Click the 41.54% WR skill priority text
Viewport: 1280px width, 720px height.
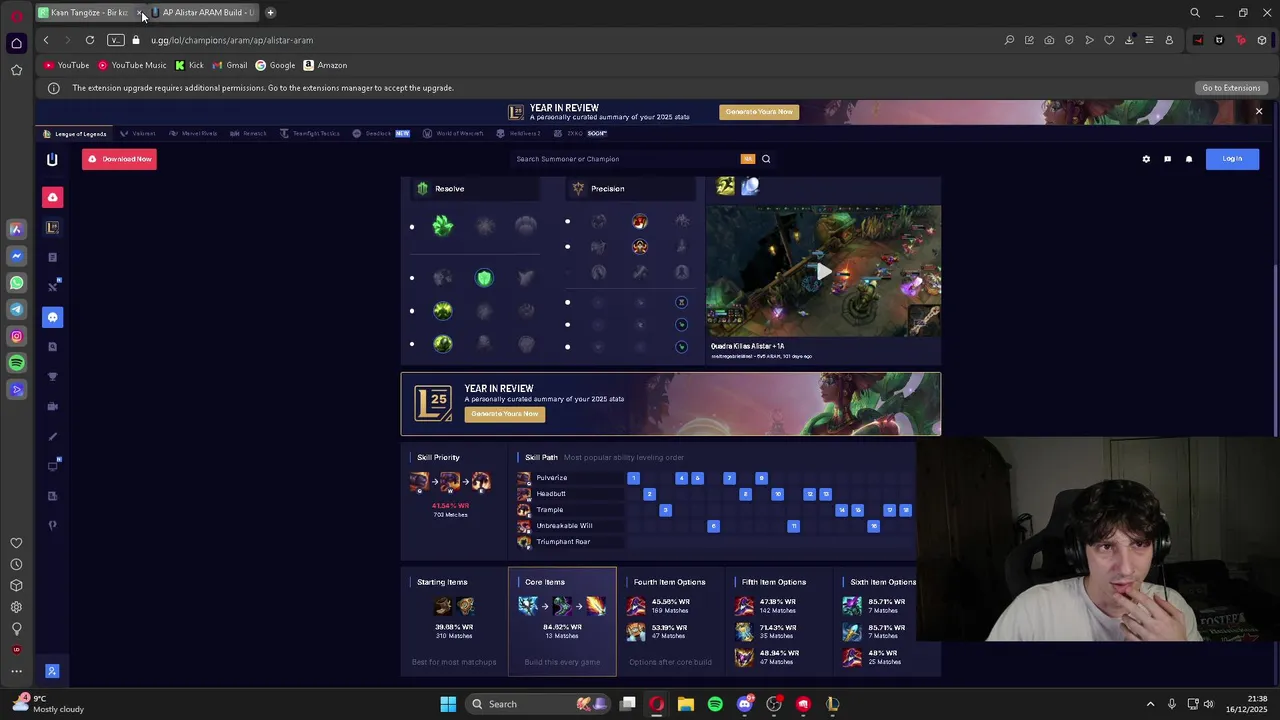[450, 506]
